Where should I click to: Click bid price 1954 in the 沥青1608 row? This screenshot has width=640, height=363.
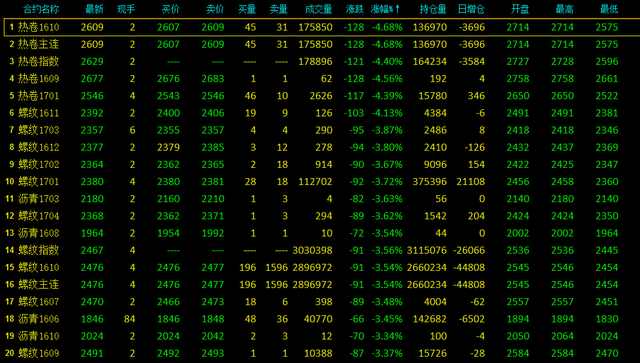click(168, 233)
